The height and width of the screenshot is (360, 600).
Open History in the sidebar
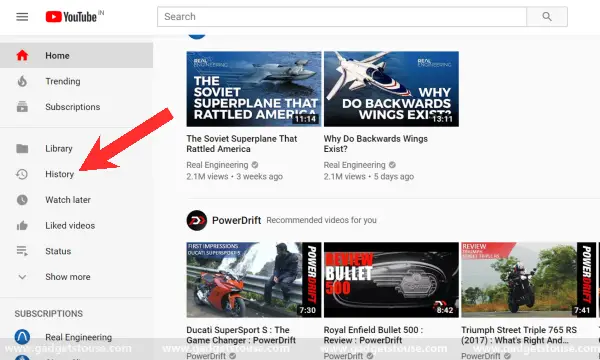[x=77, y=174]
